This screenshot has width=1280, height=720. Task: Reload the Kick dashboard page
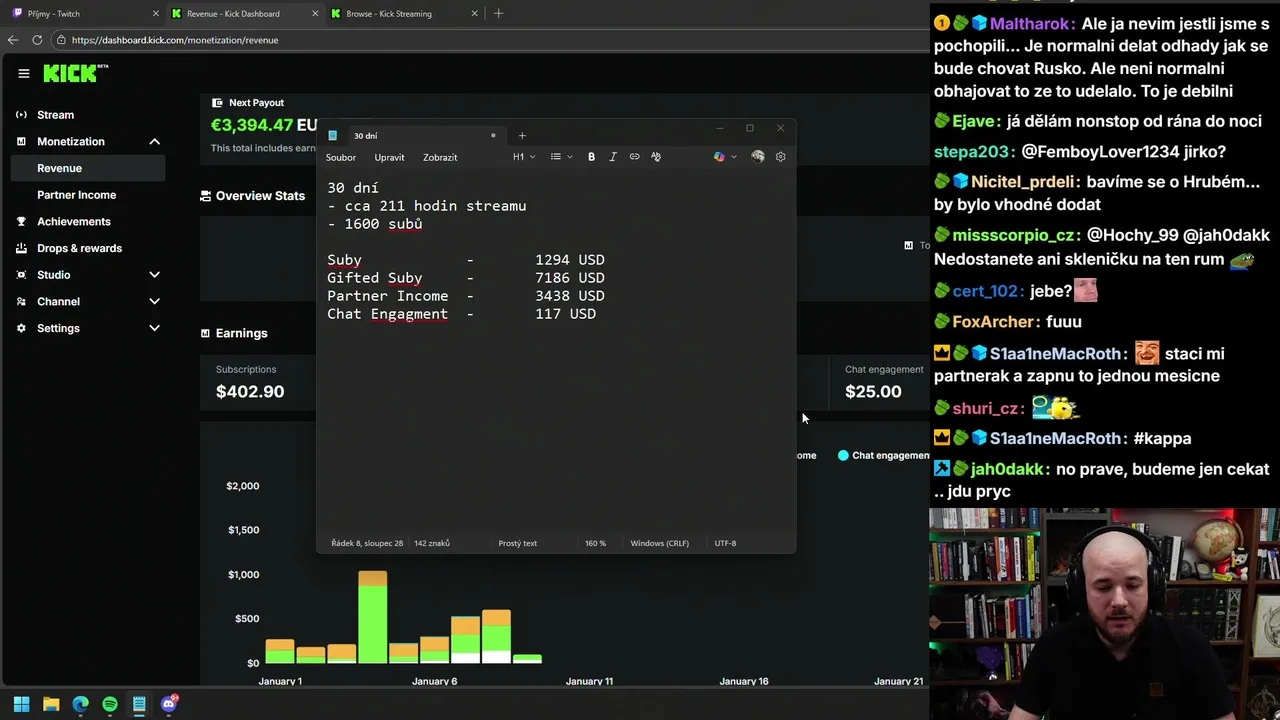pyautogui.click(x=37, y=40)
